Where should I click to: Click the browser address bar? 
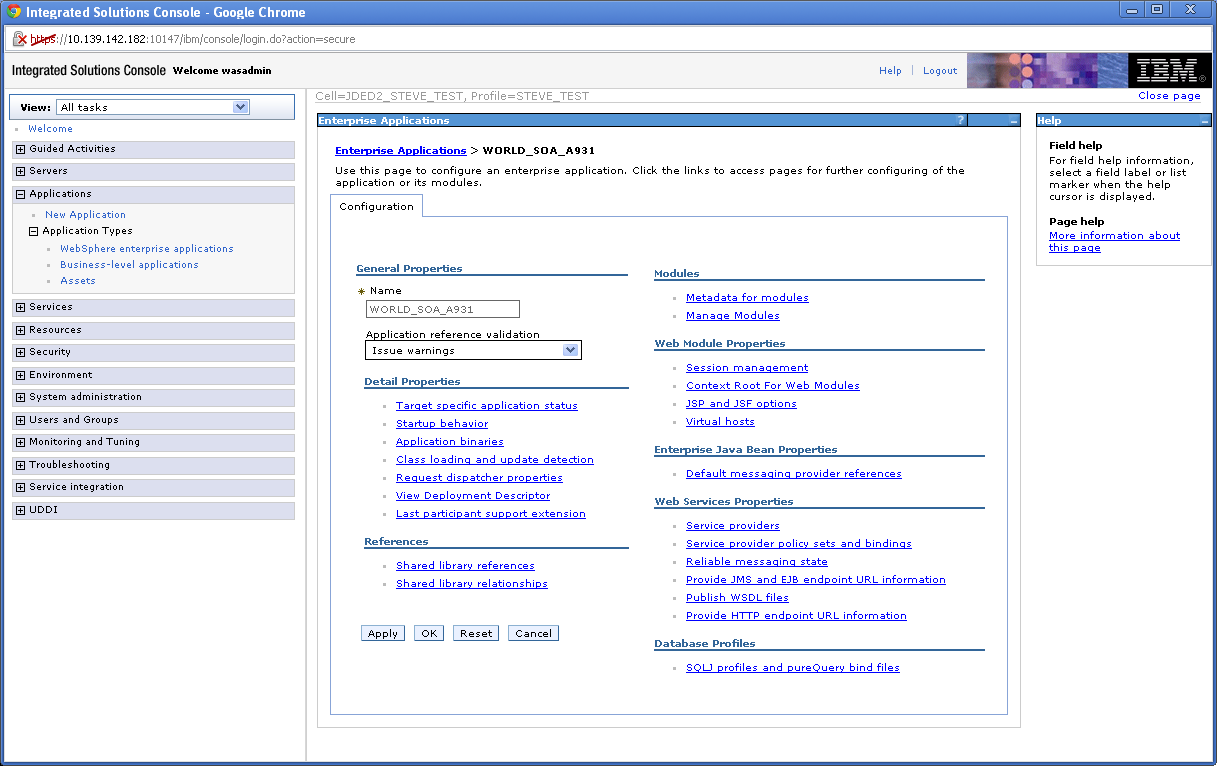coord(608,39)
